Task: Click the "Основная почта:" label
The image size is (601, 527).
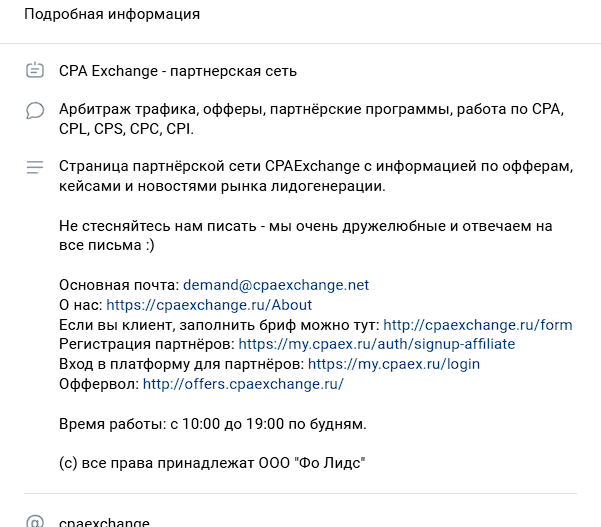Action: tap(119, 285)
